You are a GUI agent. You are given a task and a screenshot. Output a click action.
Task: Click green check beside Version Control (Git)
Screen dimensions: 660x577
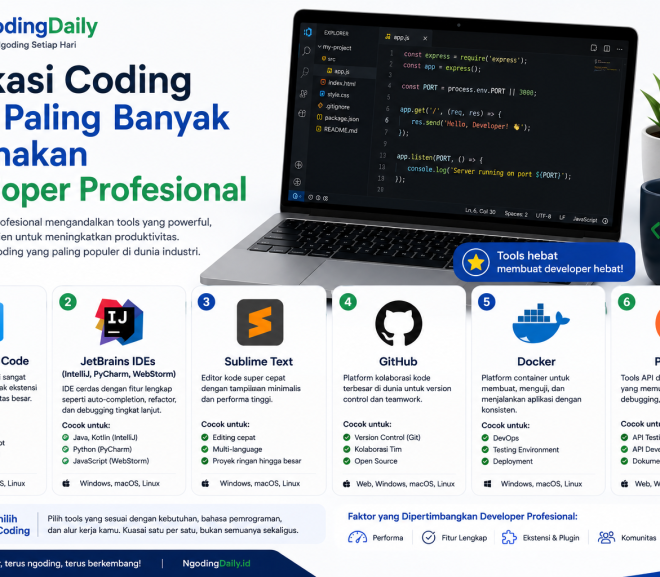coord(346,437)
